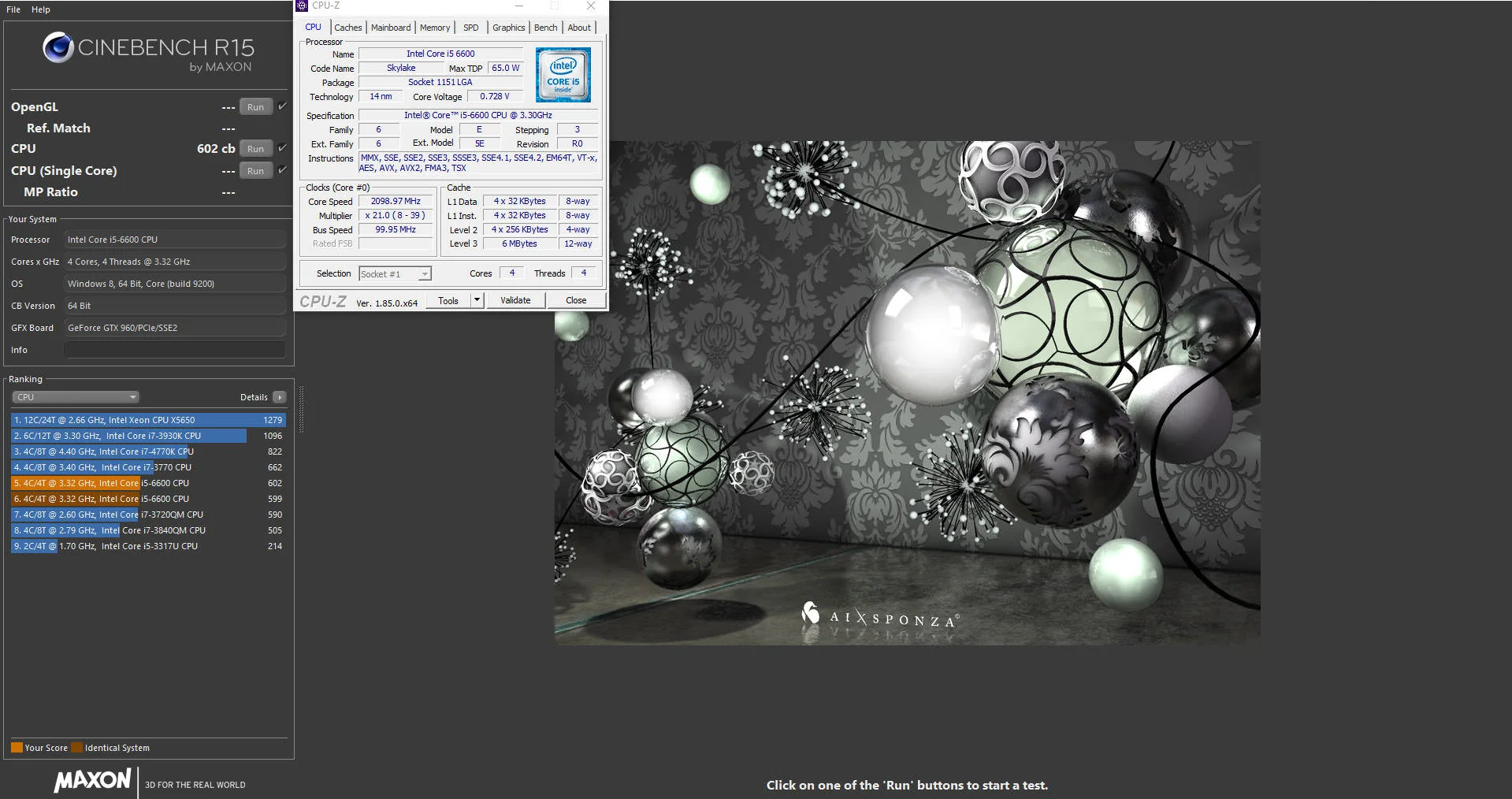
Task: Run the CPU benchmark
Action: point(256,149)
